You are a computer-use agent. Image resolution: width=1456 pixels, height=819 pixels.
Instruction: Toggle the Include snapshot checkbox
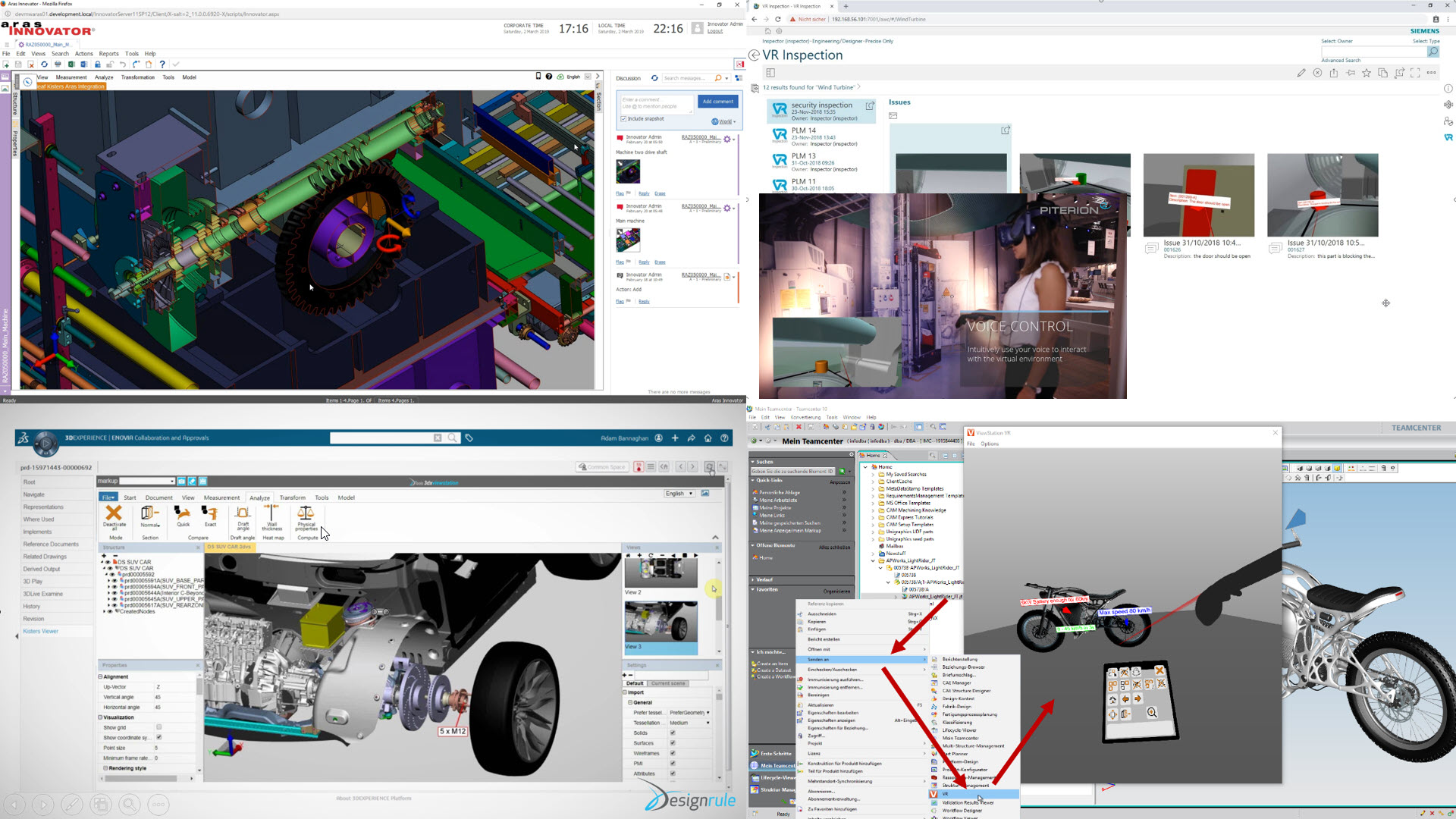(624, 119)
